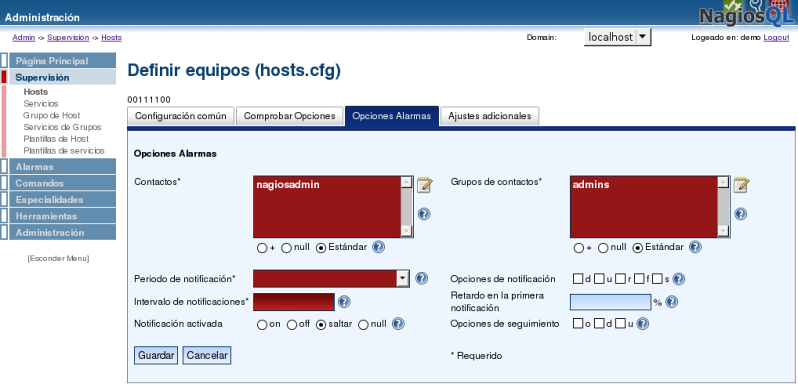The image size is (798, 387).
Task: Select Grupos de contactos 'Estándar' radio option
Action: [638, 248]
